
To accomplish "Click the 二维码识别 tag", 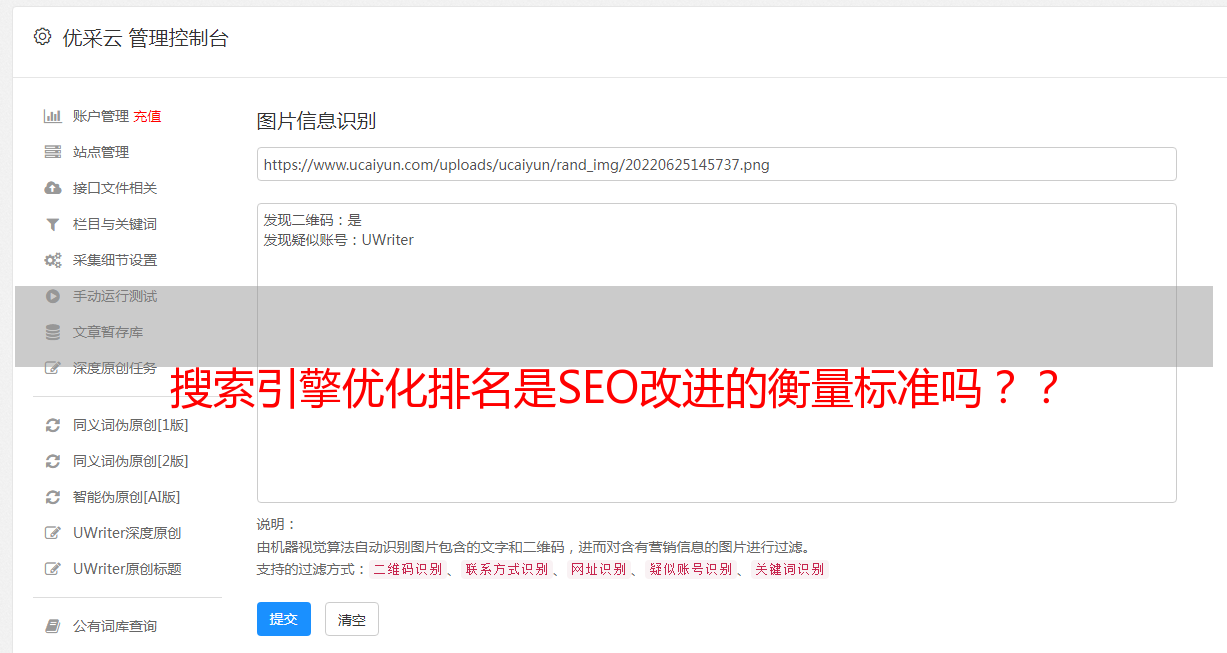I will pos(407,569).
